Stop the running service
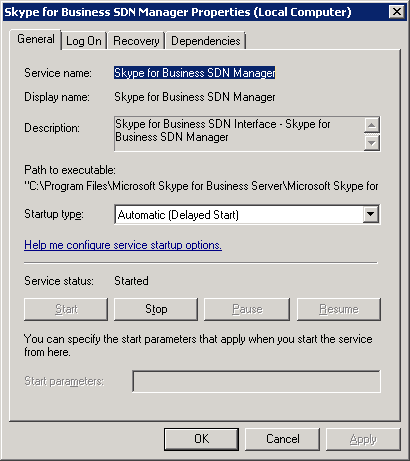This screenshot has height=461, width=410. pos(156,309)
